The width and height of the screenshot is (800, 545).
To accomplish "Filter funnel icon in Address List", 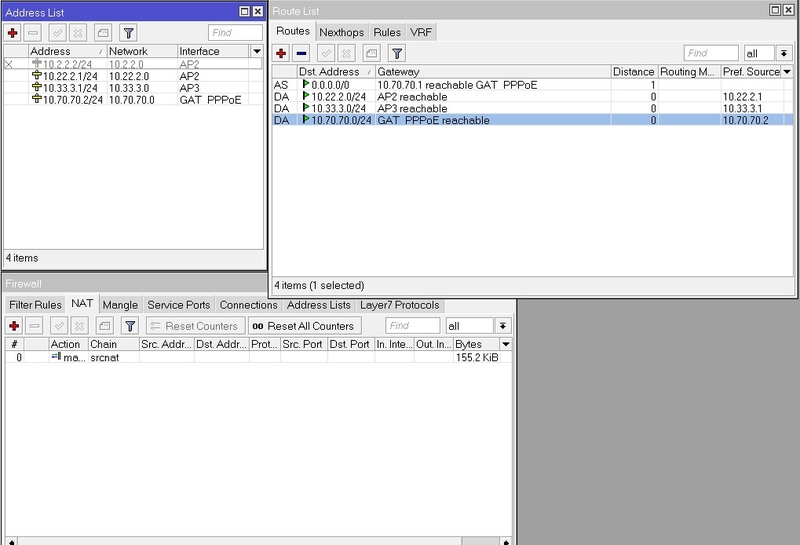I will point(129,33).
